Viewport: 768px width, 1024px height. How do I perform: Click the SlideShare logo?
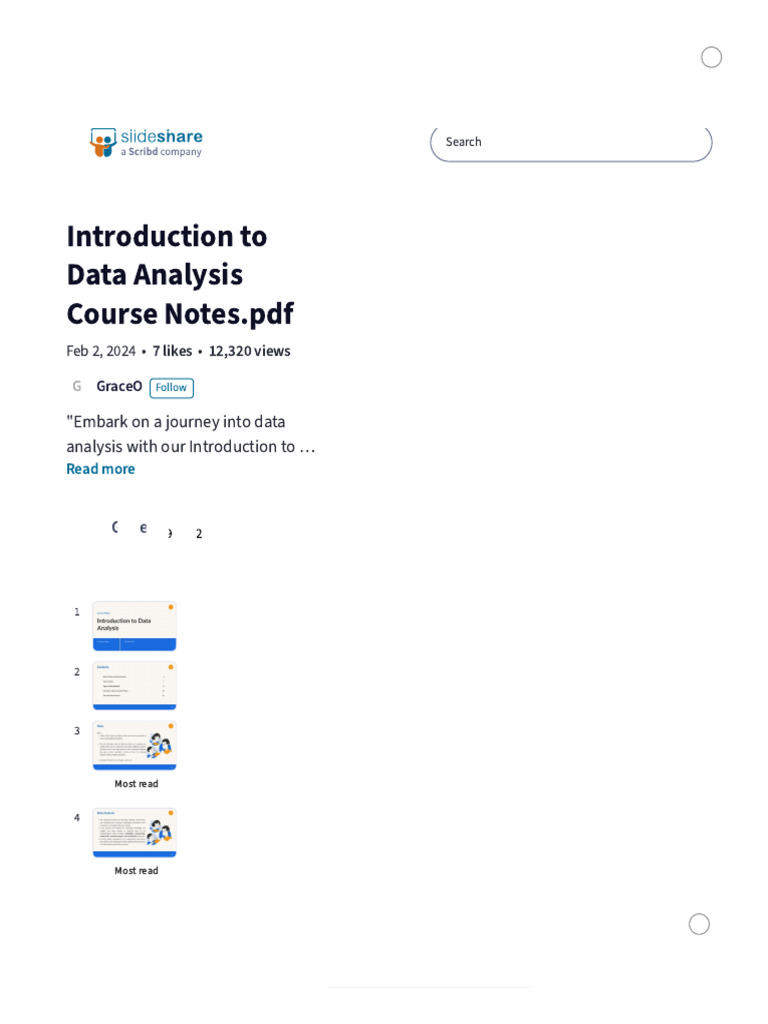coord(146,142)
